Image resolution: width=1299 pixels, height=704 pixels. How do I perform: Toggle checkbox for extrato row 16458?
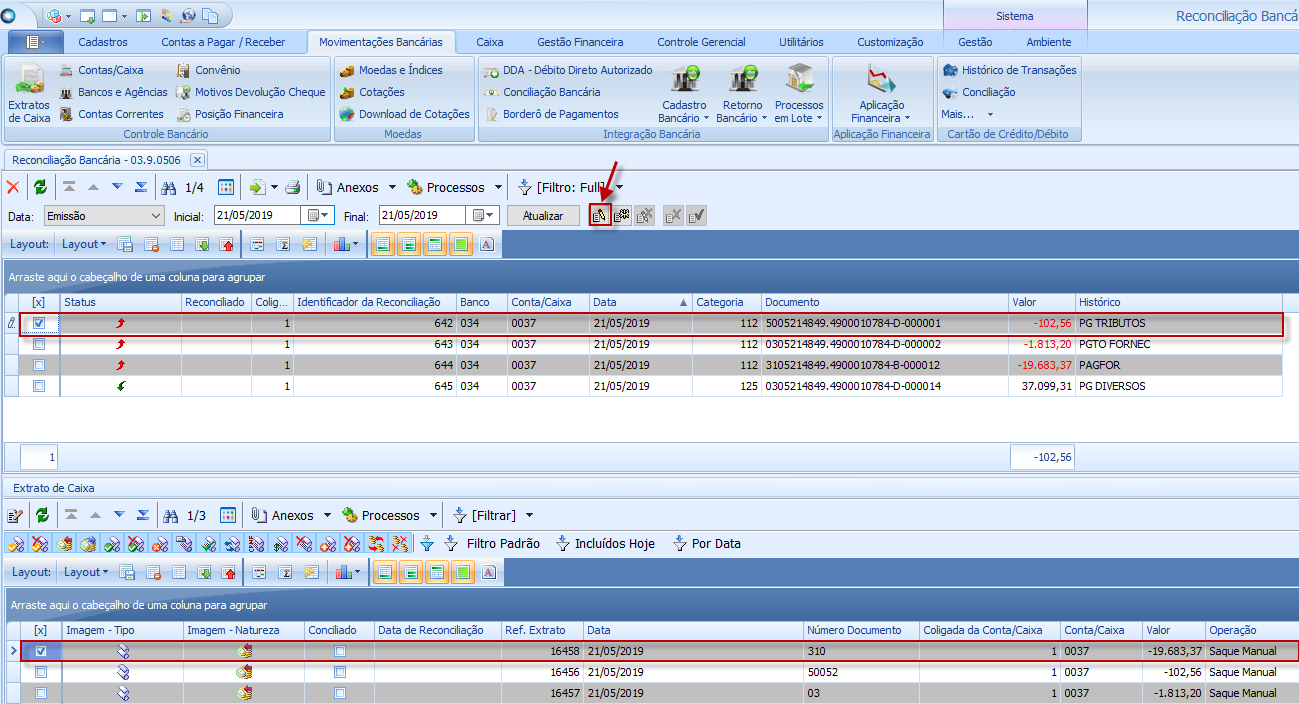coord(40,651)
